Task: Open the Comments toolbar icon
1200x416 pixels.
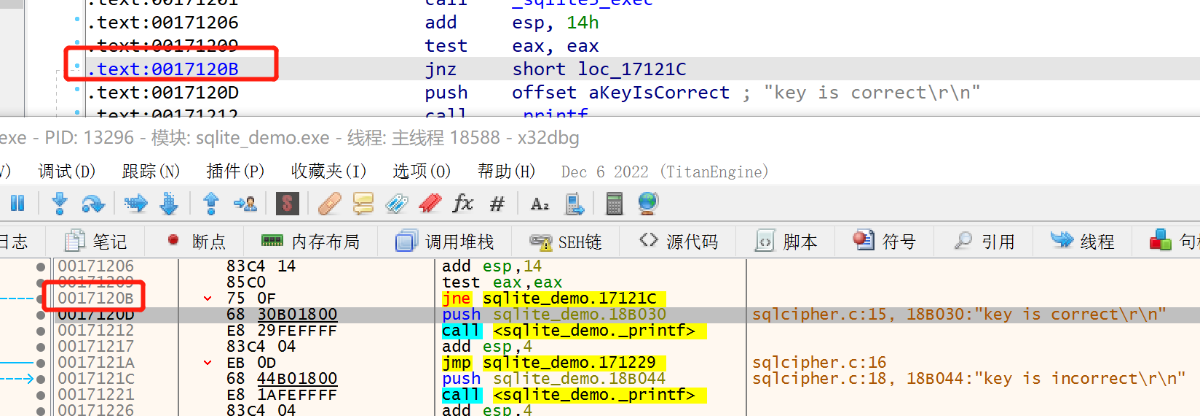Action: coord(363,203)
